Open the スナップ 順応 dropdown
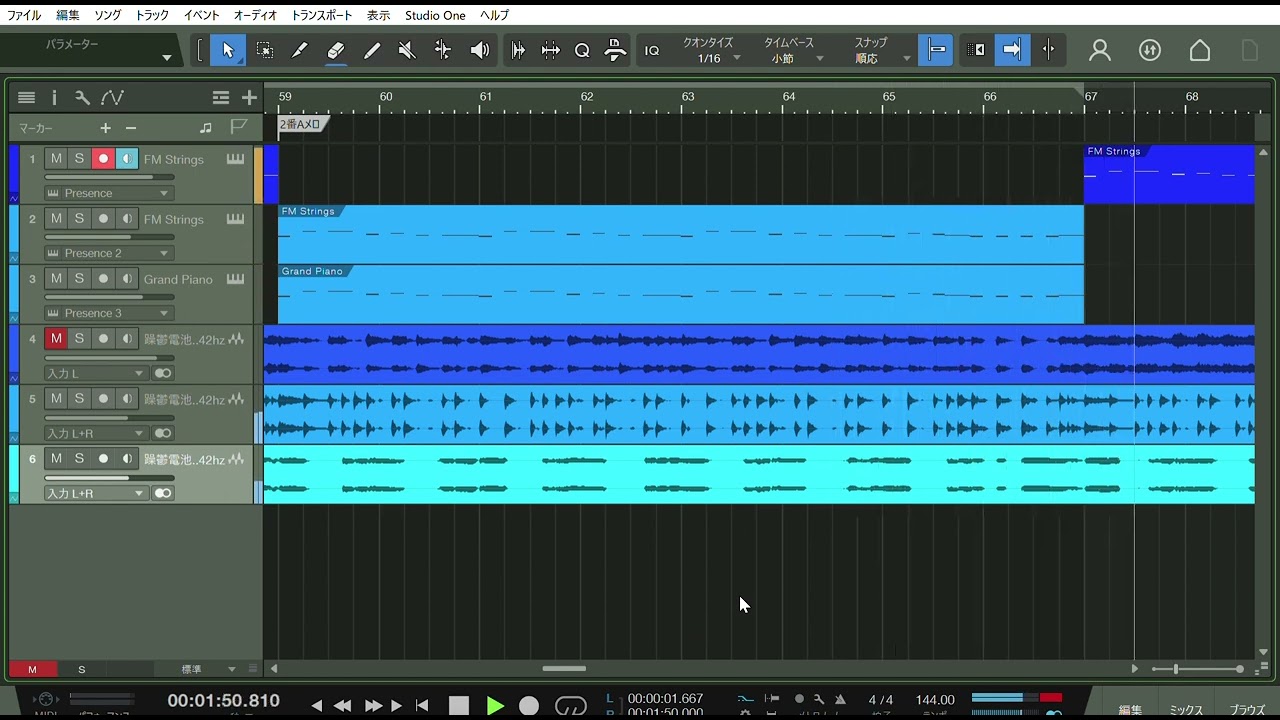Viewport: 1280px width, 720px height. coord(882,58)
